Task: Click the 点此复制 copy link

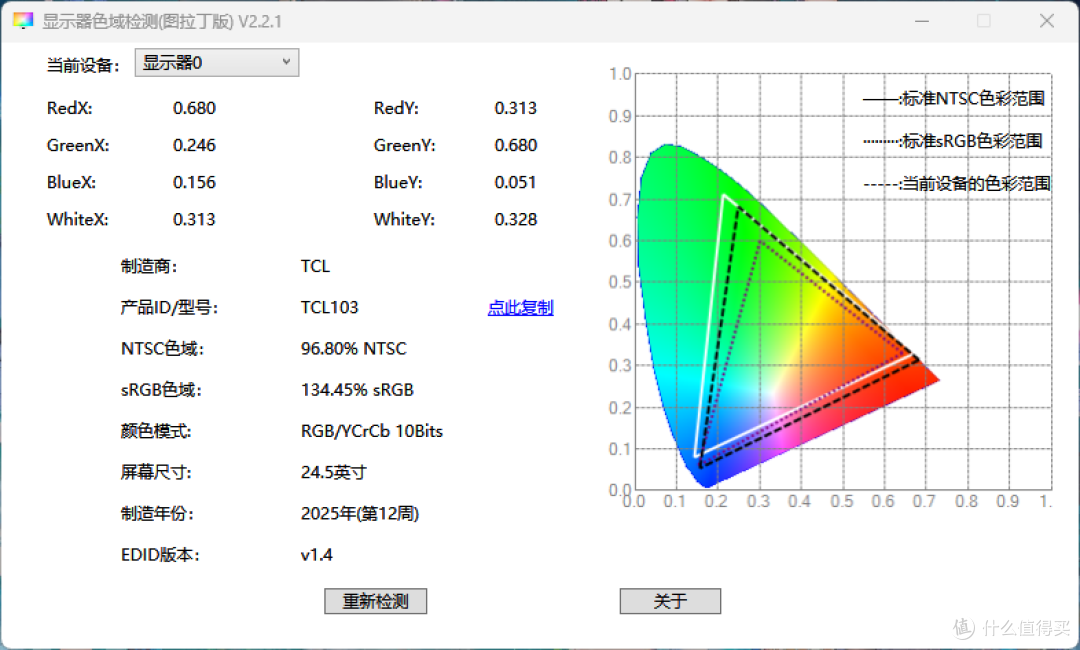Action: pyautogui.click(x=520, y=307)
